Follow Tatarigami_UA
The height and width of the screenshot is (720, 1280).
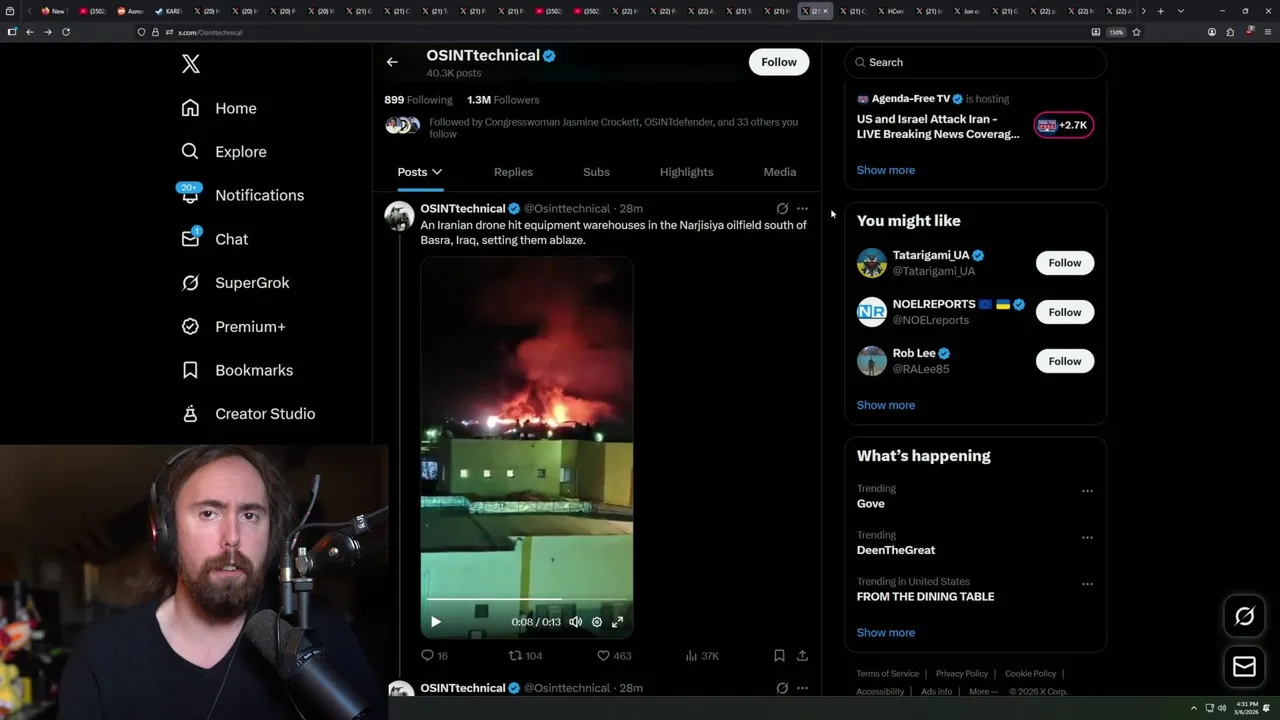(1065, 263)
